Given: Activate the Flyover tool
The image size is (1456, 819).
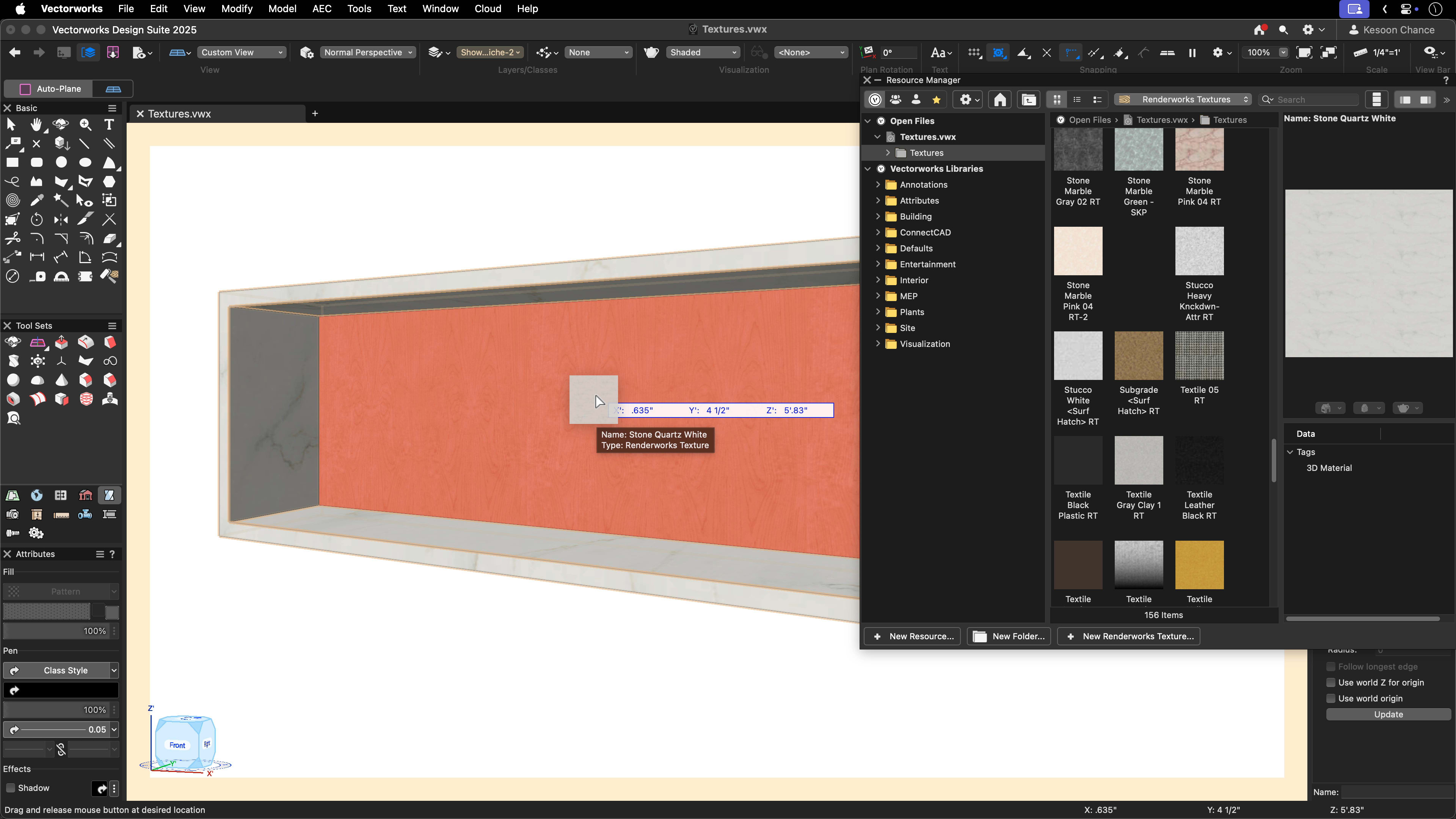Looking at the screenshot, I should point(61,124).
